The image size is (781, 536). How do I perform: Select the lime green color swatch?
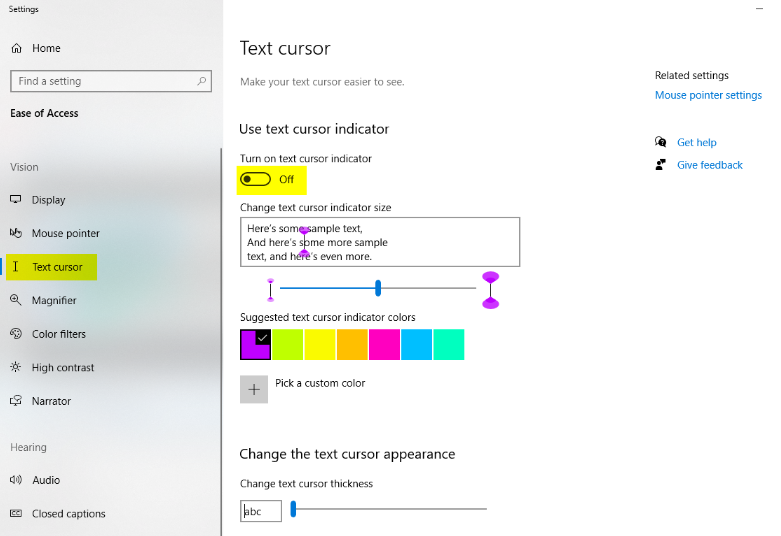tap(287, 344)
